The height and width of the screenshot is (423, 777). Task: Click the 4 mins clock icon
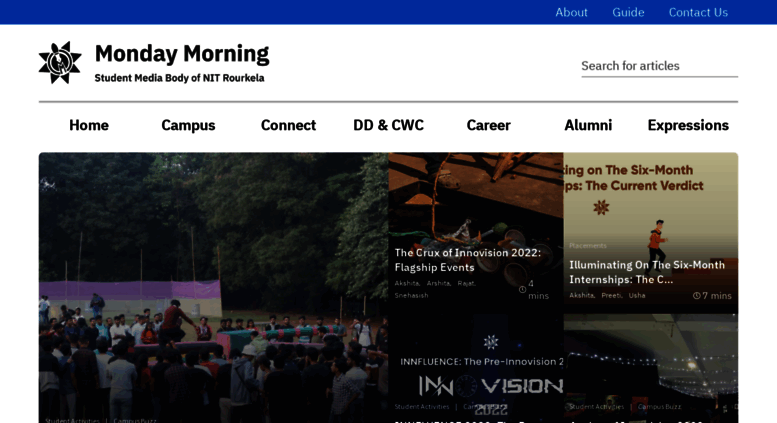(522, 290)
